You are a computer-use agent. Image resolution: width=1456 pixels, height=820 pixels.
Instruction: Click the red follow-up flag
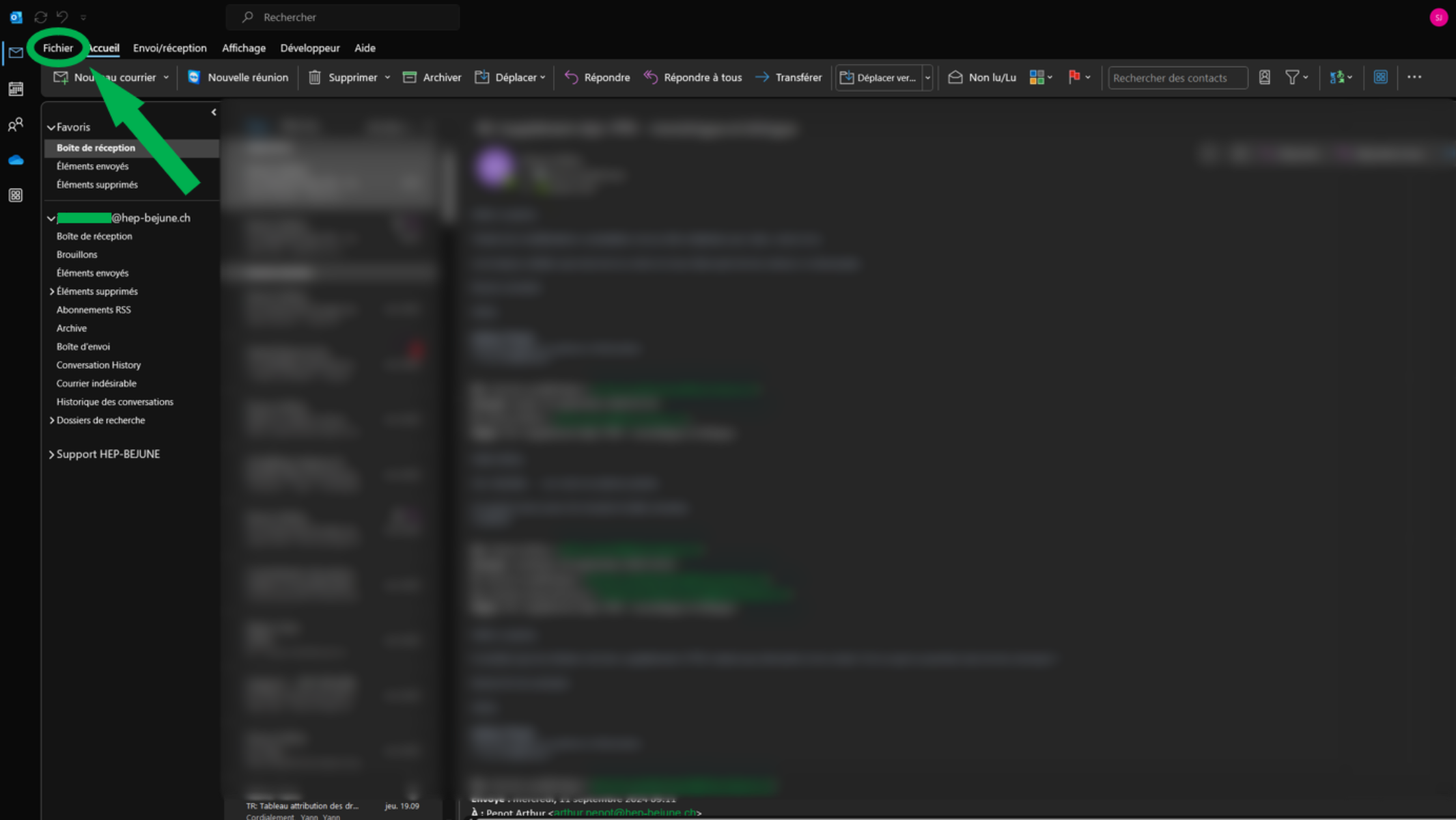(x=1074, y=77)
